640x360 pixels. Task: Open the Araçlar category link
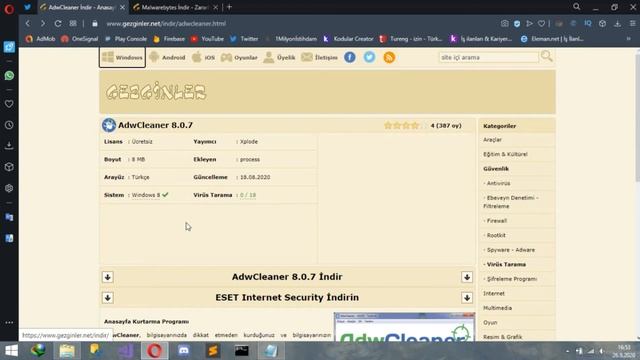(x=492, y=140)
